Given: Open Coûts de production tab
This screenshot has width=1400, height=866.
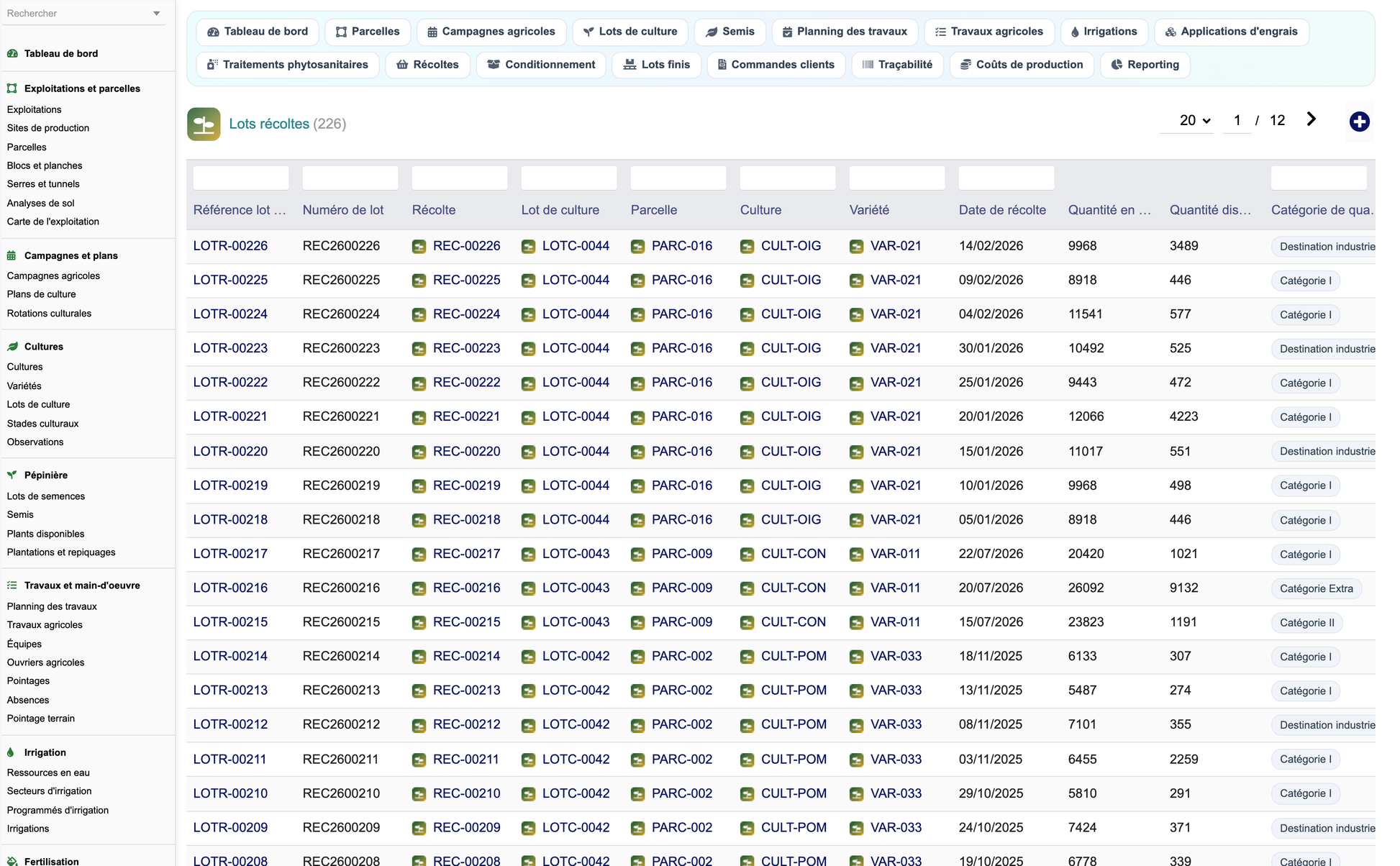Looking at the screenshot, I should [x=1022, y=65].
